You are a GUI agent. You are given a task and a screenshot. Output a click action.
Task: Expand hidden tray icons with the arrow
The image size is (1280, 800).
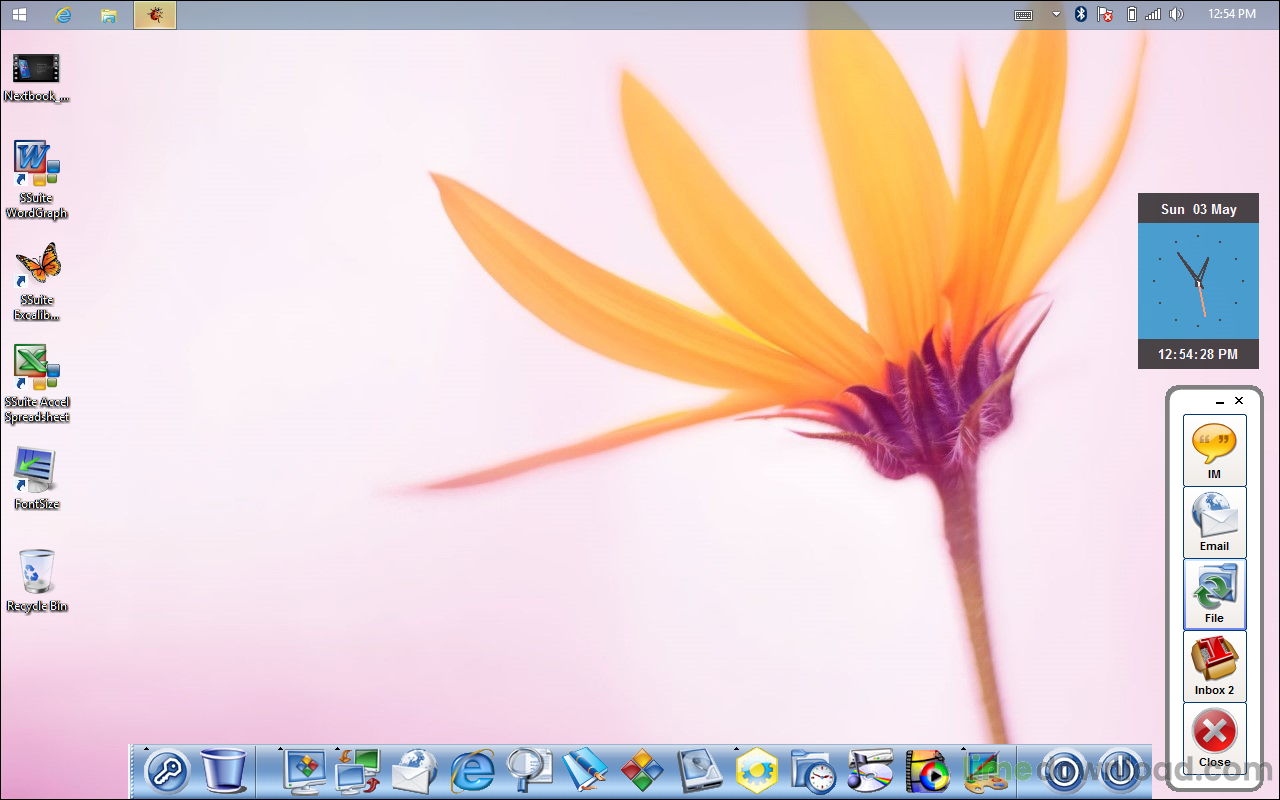tap(1056, 14)
